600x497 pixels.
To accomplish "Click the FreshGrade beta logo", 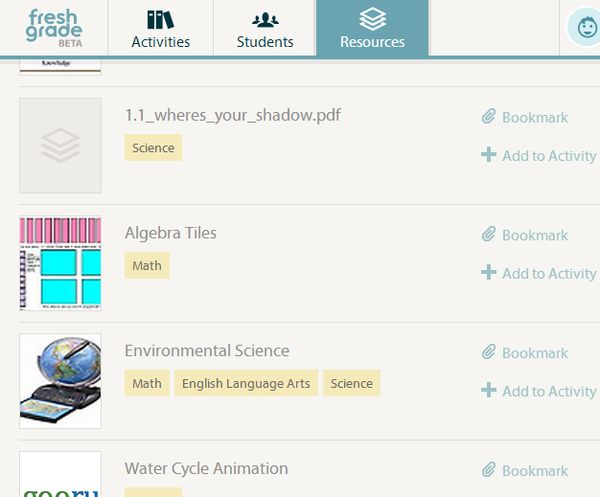I will point(54,28).
